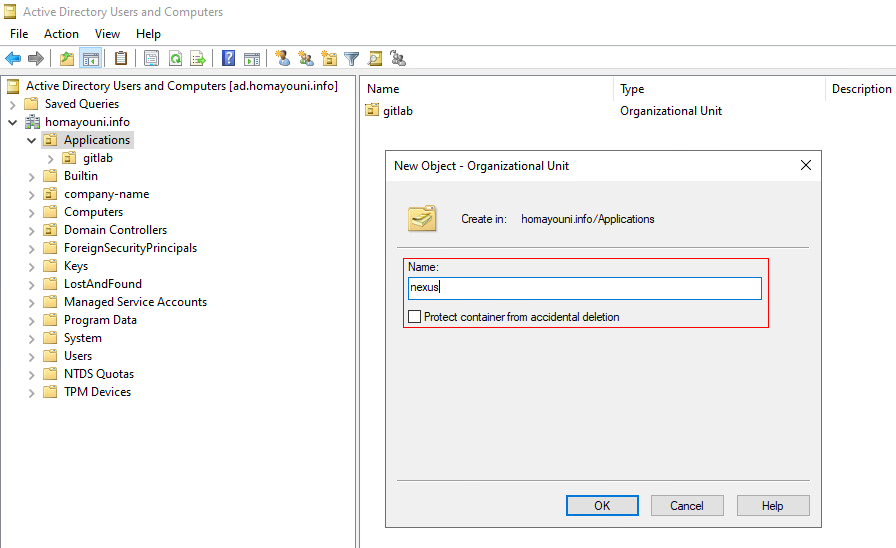Click Domain Controllers OU icon

point(50,230)
